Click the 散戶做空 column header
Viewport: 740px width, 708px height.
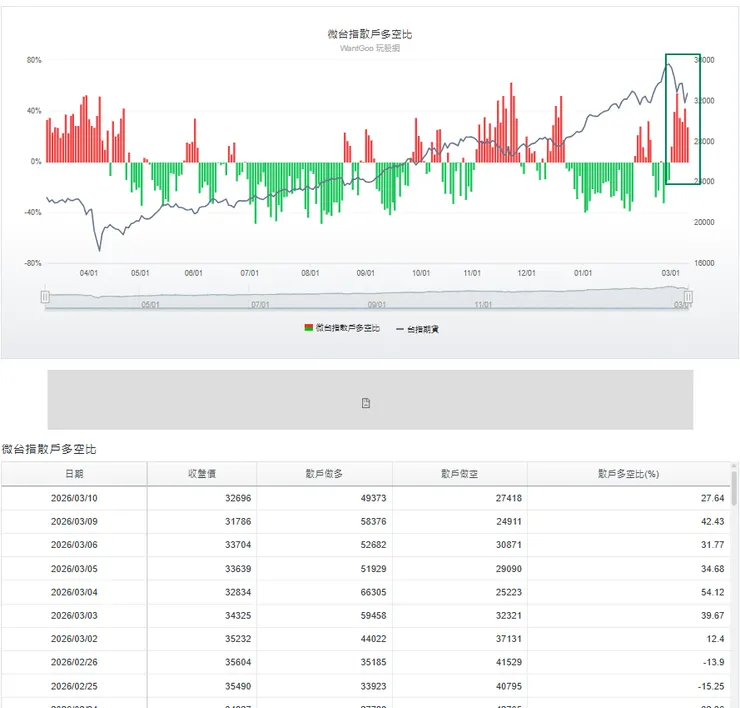[x=460, y=473]
